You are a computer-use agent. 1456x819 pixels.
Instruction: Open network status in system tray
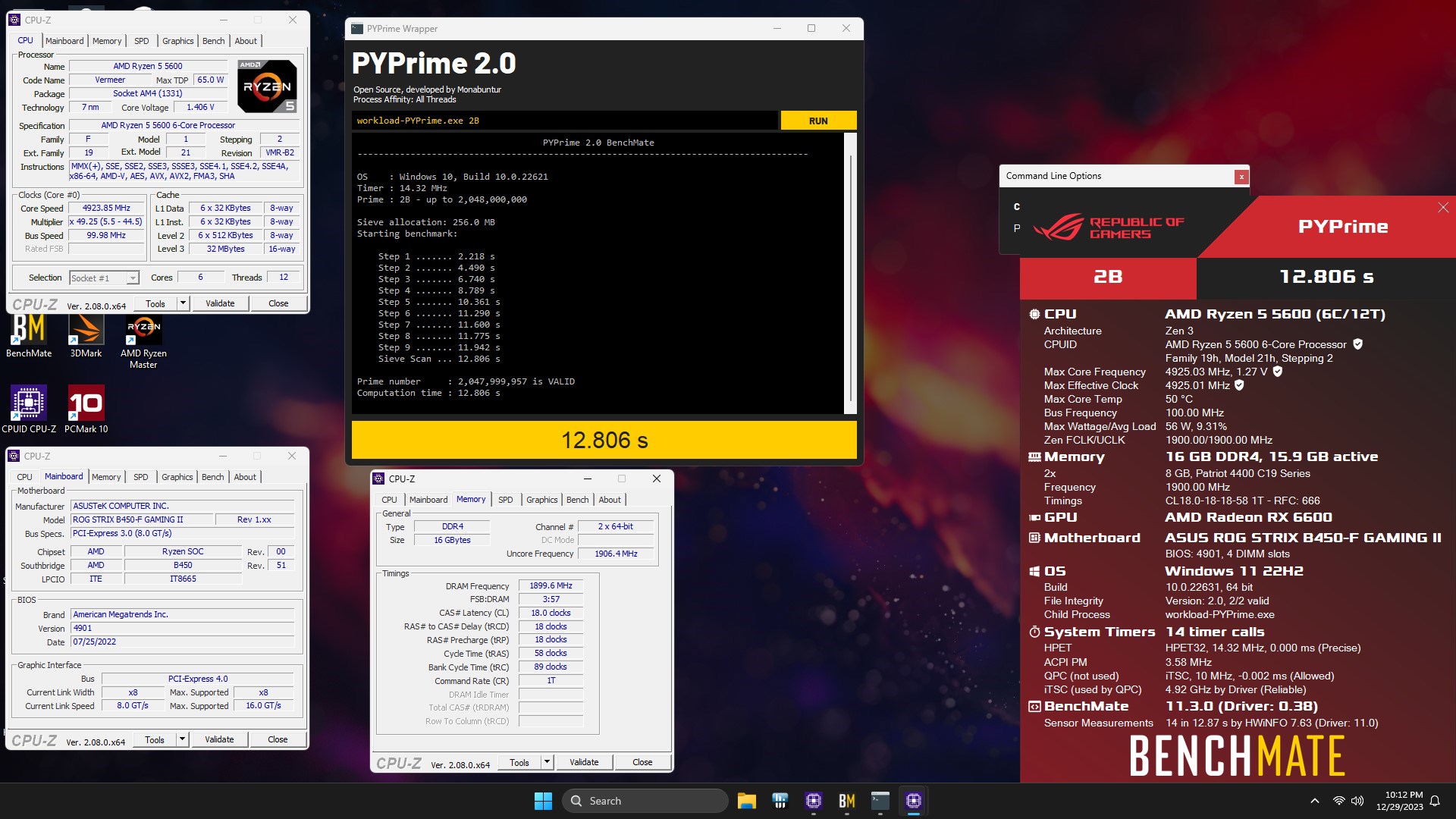tap(1339, 801)
